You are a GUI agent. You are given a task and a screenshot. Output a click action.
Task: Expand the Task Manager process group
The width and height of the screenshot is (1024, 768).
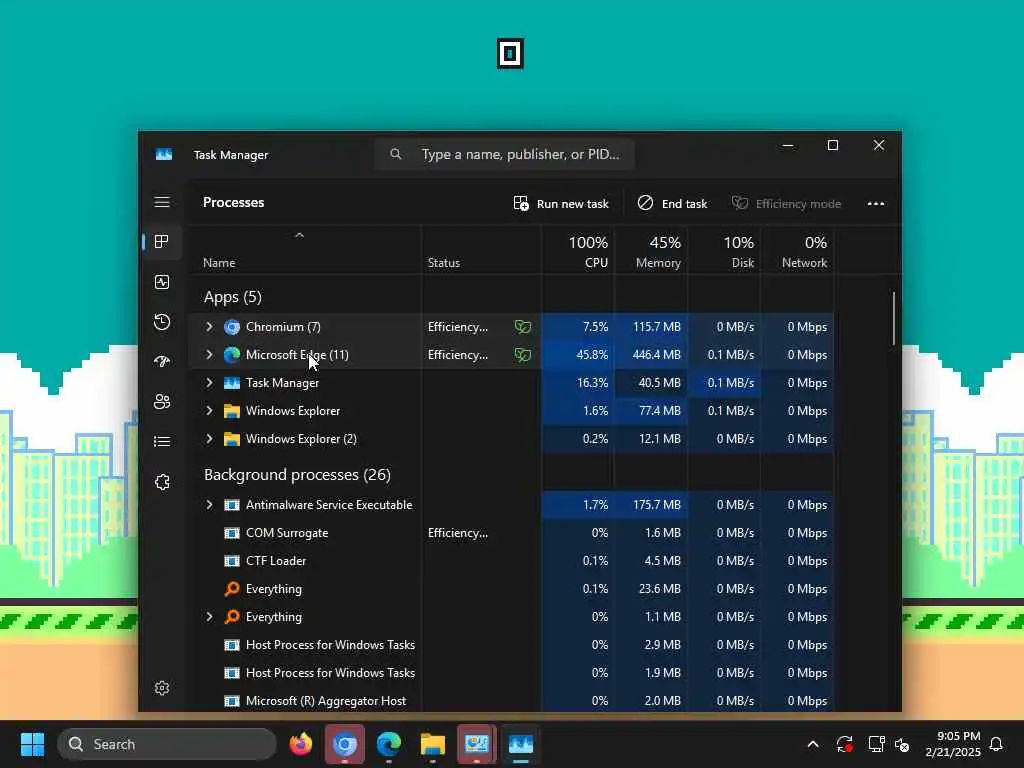pyautogui.click(x=209, y=383)
